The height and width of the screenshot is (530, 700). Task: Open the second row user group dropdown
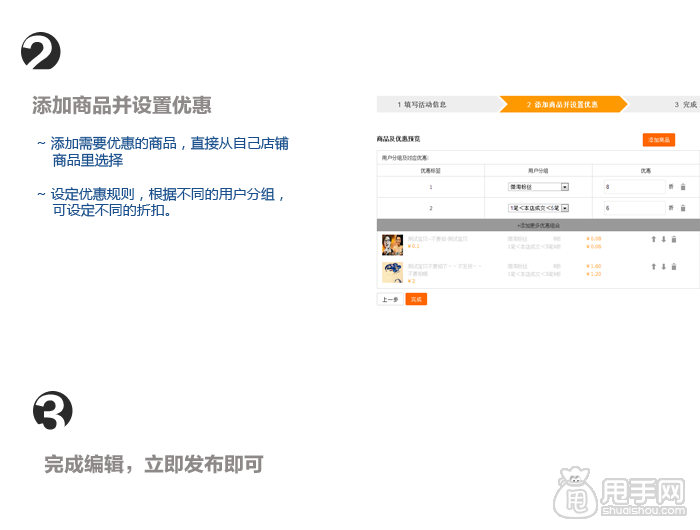click(x=564, y=208)
